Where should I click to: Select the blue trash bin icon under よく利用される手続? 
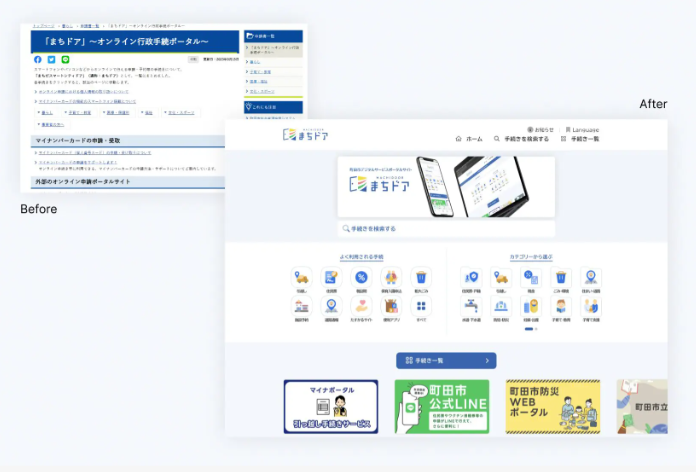[421, 277]
